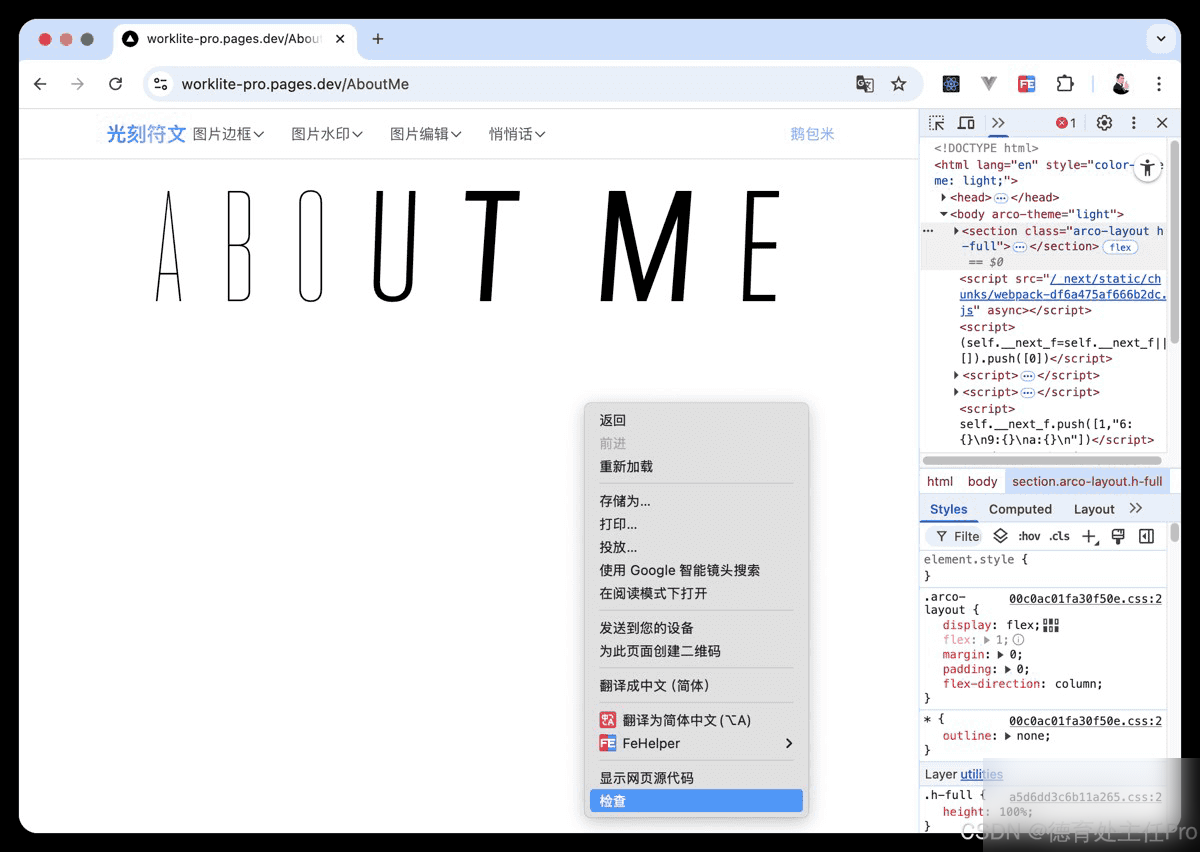Expand the 图片边框 navigation dropdown
Viewport: 1200px width, 852px height.
[228, 134]
